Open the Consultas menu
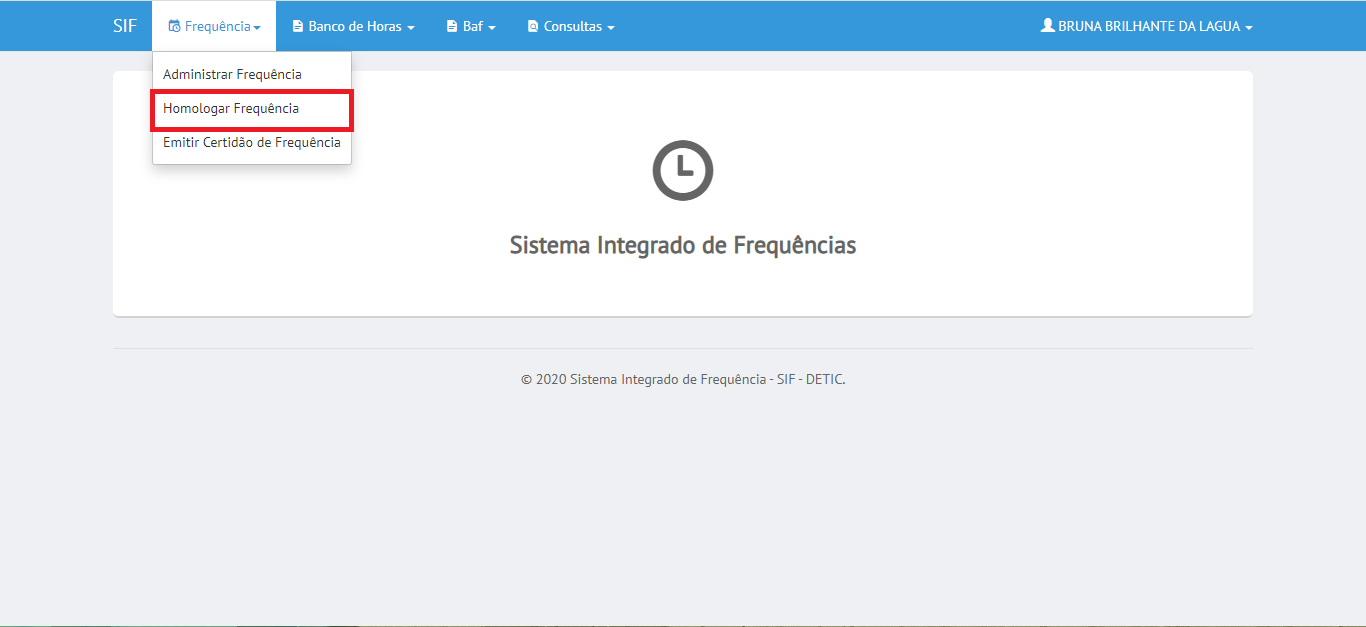1366x627 pixels. pyautogui.click(x=571, y=26)
